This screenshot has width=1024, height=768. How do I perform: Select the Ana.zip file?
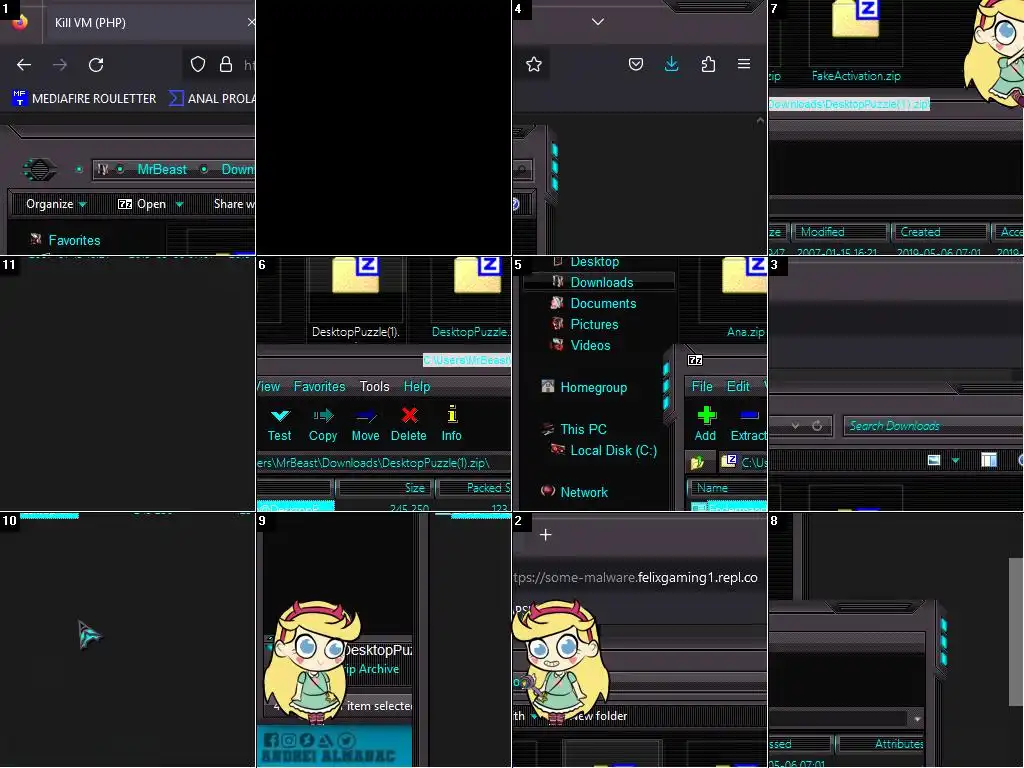[744, 300]
